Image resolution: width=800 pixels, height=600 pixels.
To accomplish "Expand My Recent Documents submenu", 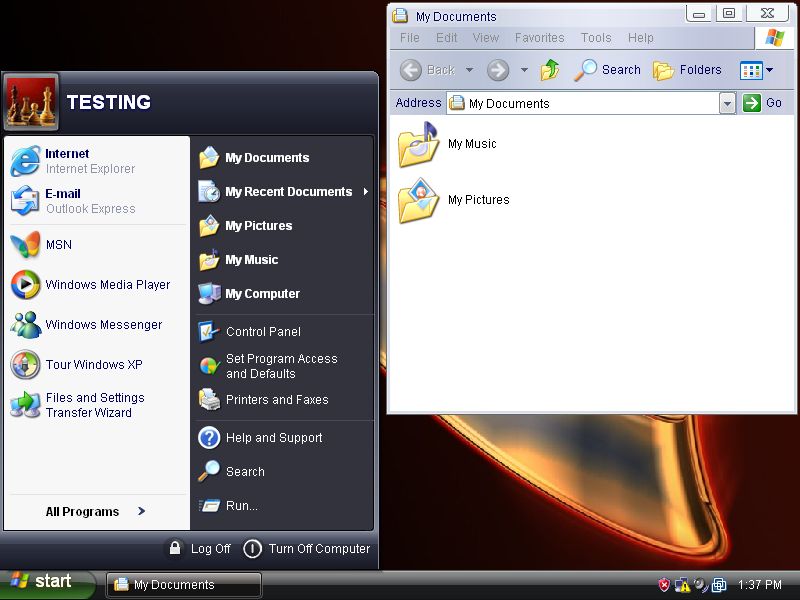I will (x=283, y=192).
